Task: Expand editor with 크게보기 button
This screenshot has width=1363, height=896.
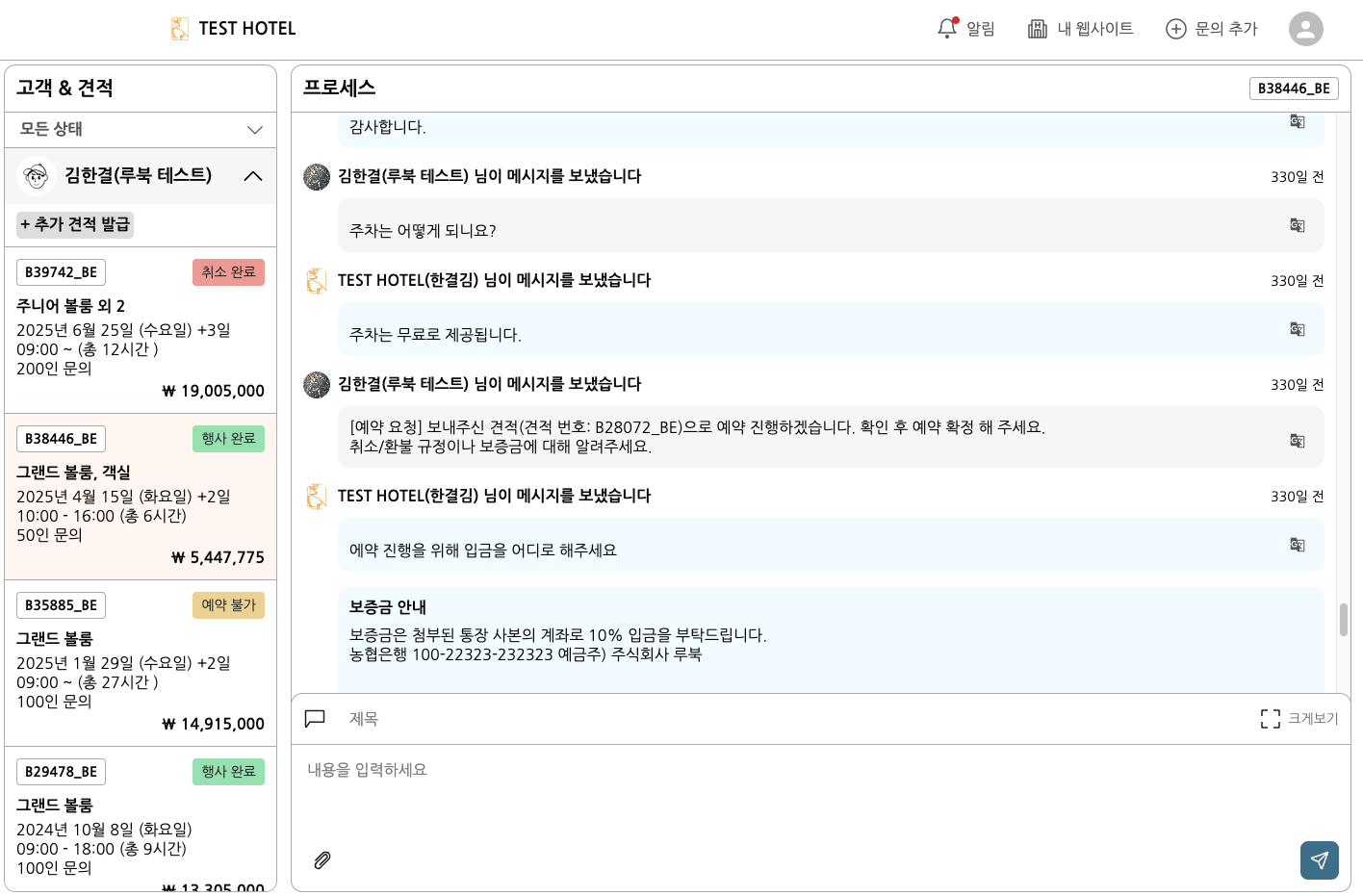Action: coord(1299,719)
